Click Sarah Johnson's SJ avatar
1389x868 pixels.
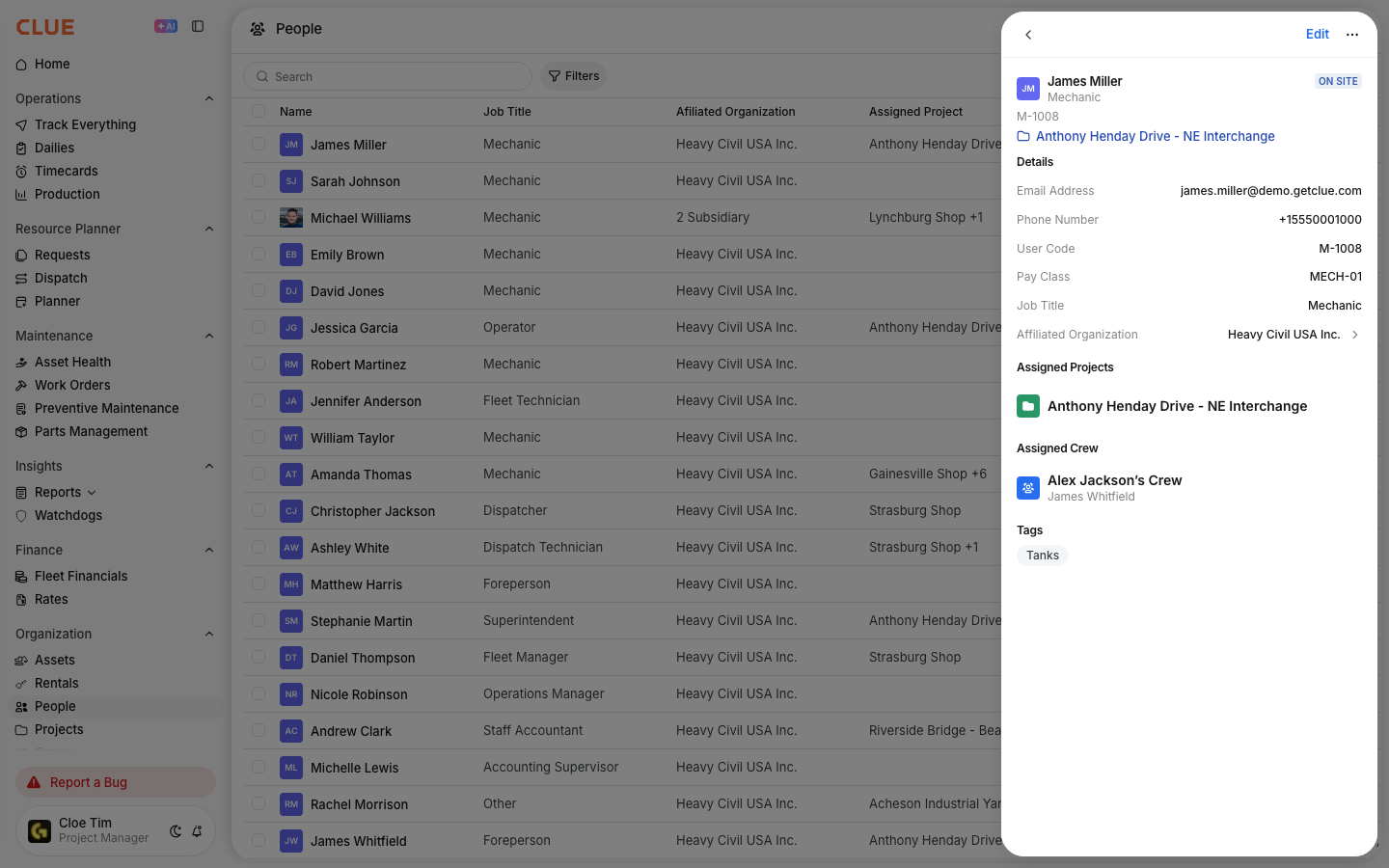pos(291,181)
